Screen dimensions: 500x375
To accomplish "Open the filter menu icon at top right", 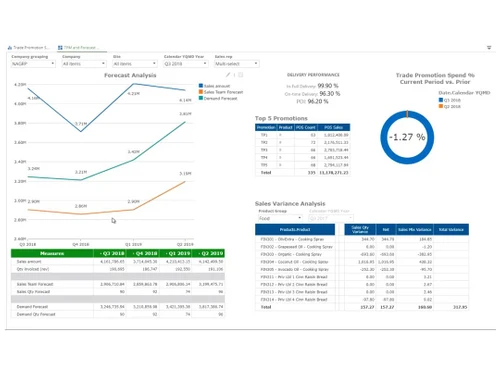I will (x=489, y=48).
